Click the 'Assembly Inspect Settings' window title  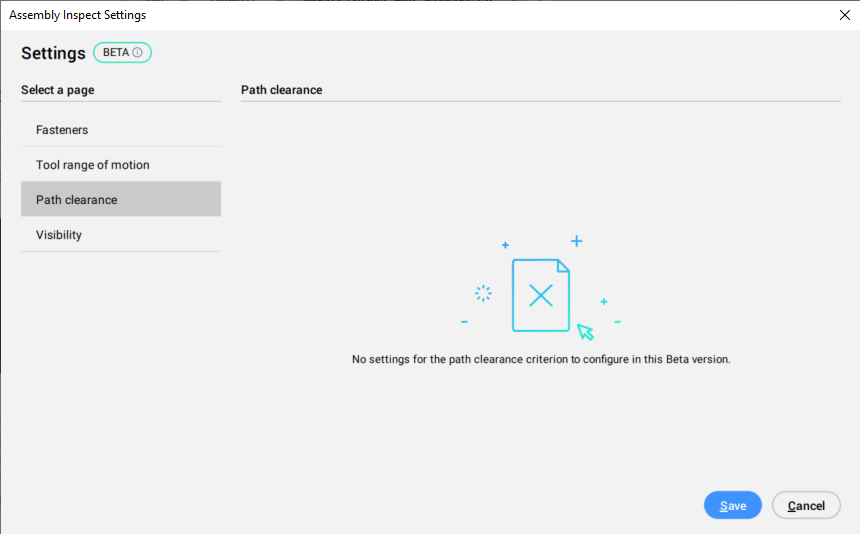[x=77, y=15]
